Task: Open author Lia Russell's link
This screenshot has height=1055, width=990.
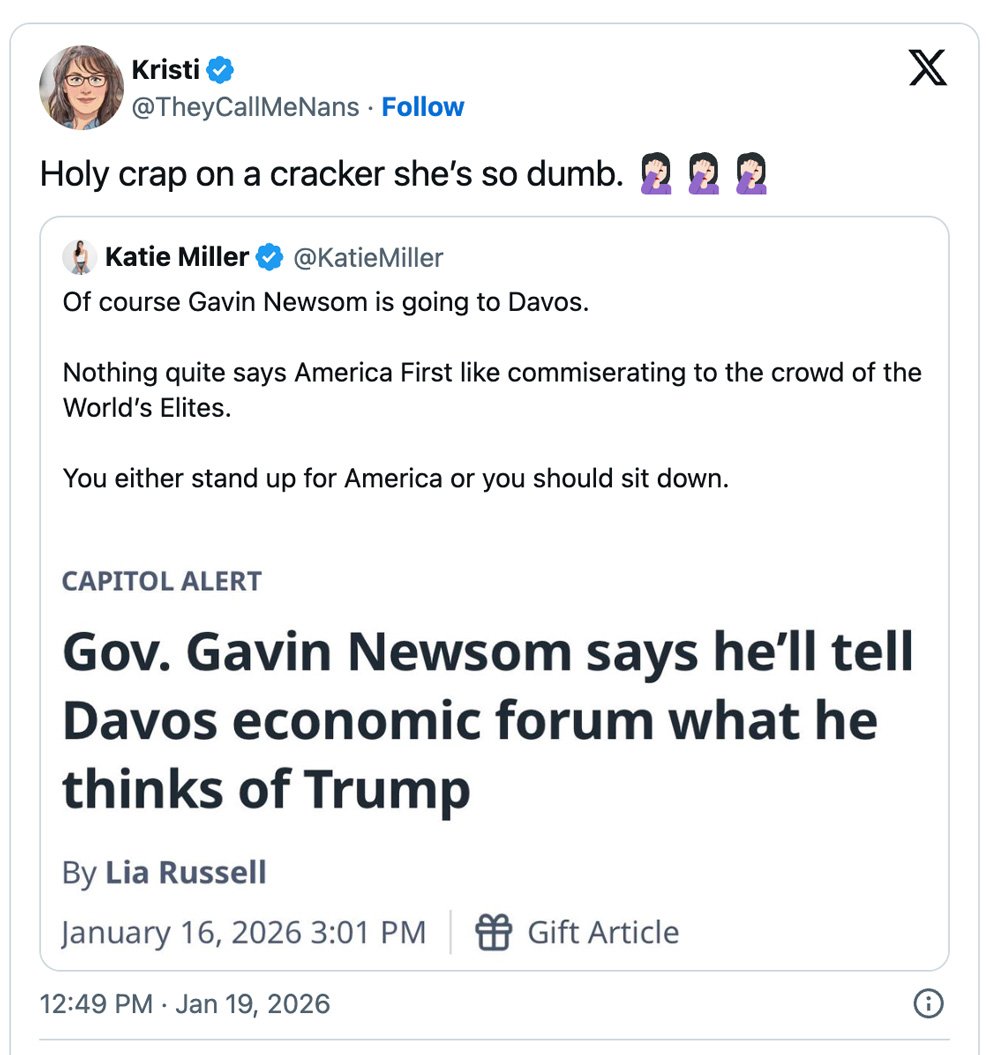Action: pyautogui.click(x=186, y=872)
